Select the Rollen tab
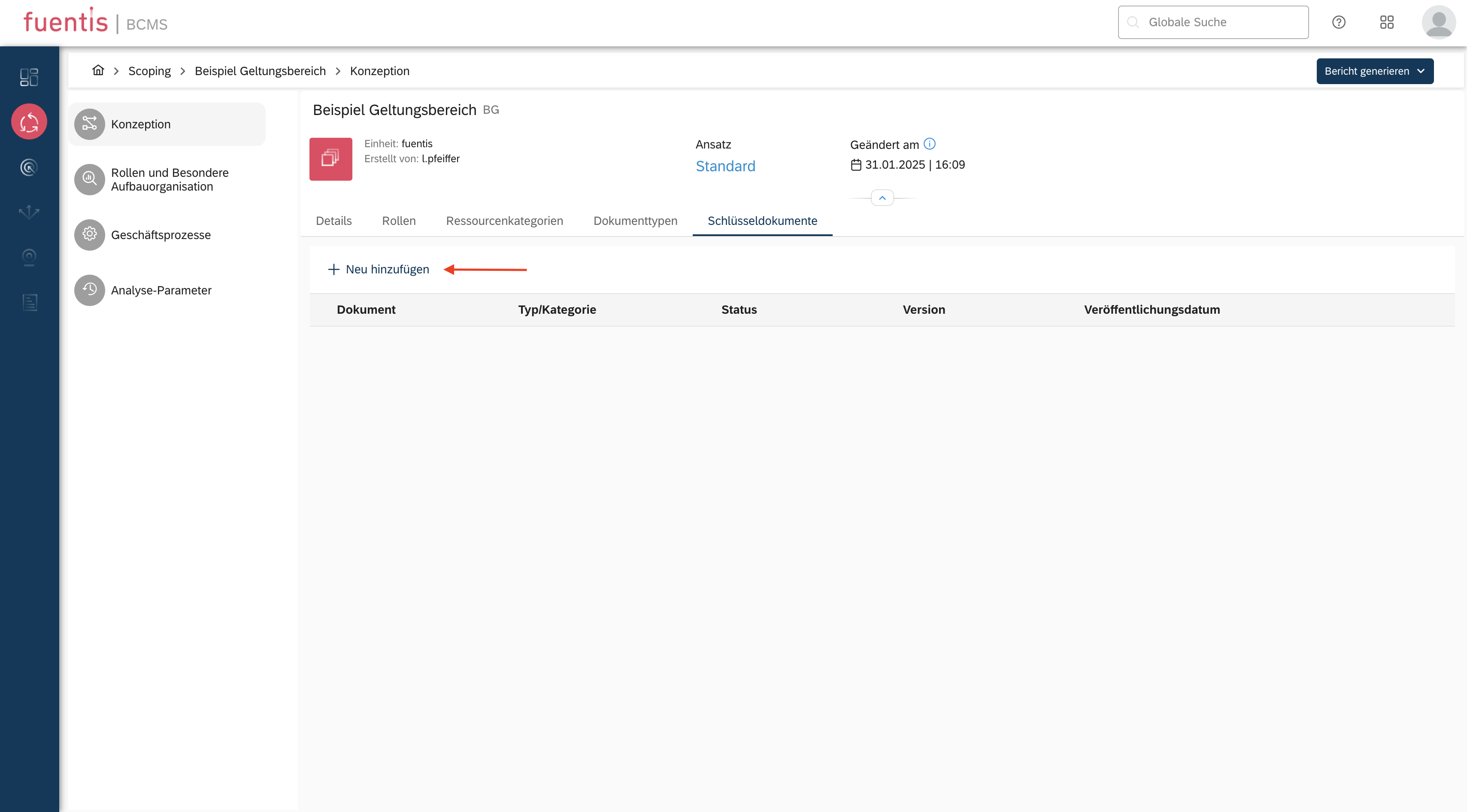Viewport: 1467px width, 812px height. click(x=399, y=221)
